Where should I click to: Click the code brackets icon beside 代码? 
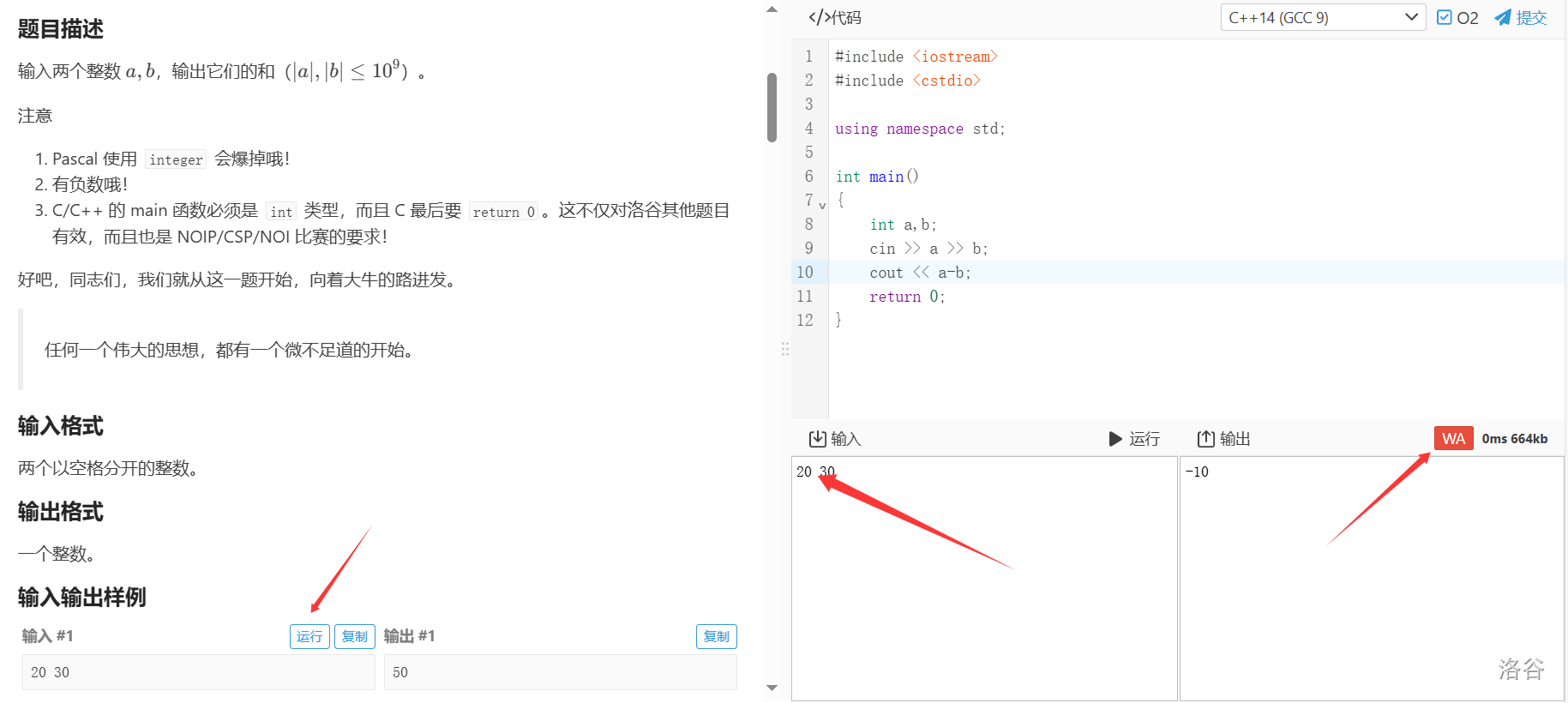tap(819, 18)
